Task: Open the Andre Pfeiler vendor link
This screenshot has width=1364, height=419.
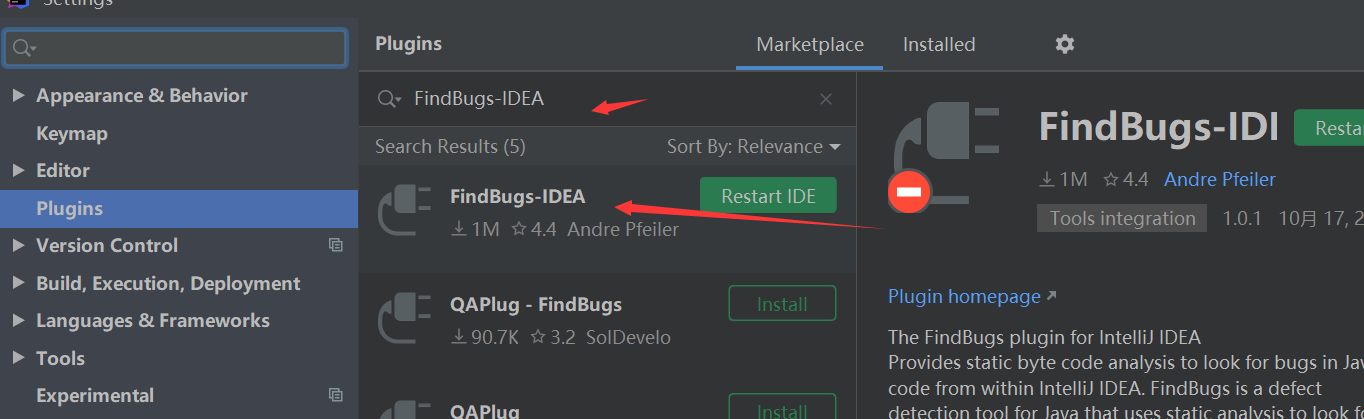Action: point(1219,180)
